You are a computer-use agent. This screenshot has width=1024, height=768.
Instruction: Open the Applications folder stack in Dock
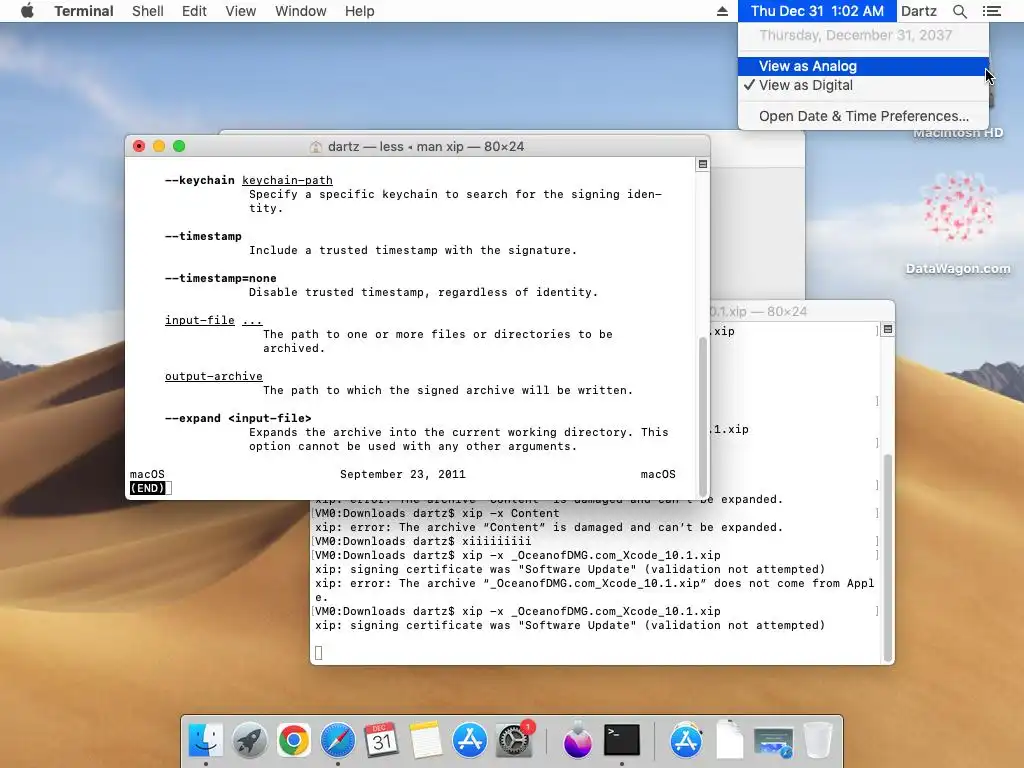(686, 740)
